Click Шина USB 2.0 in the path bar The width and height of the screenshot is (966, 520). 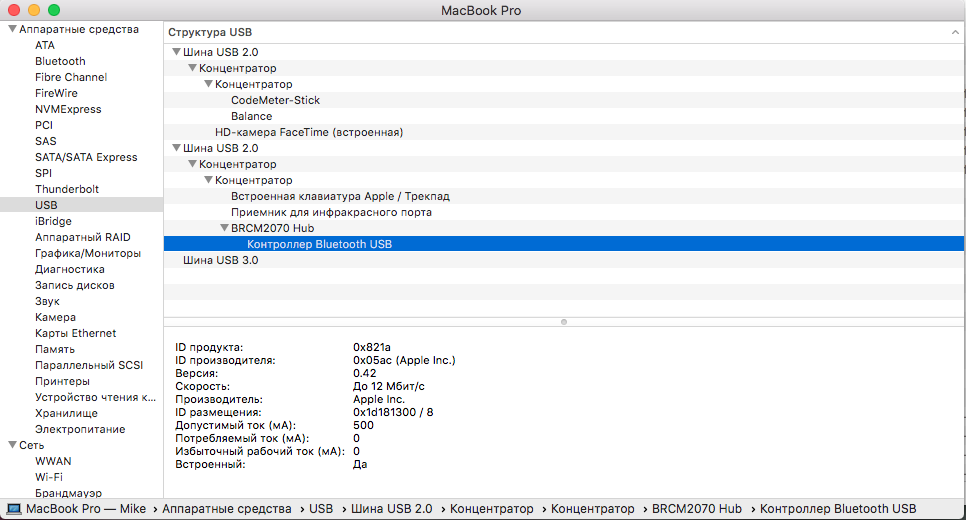tap(392, 509)
